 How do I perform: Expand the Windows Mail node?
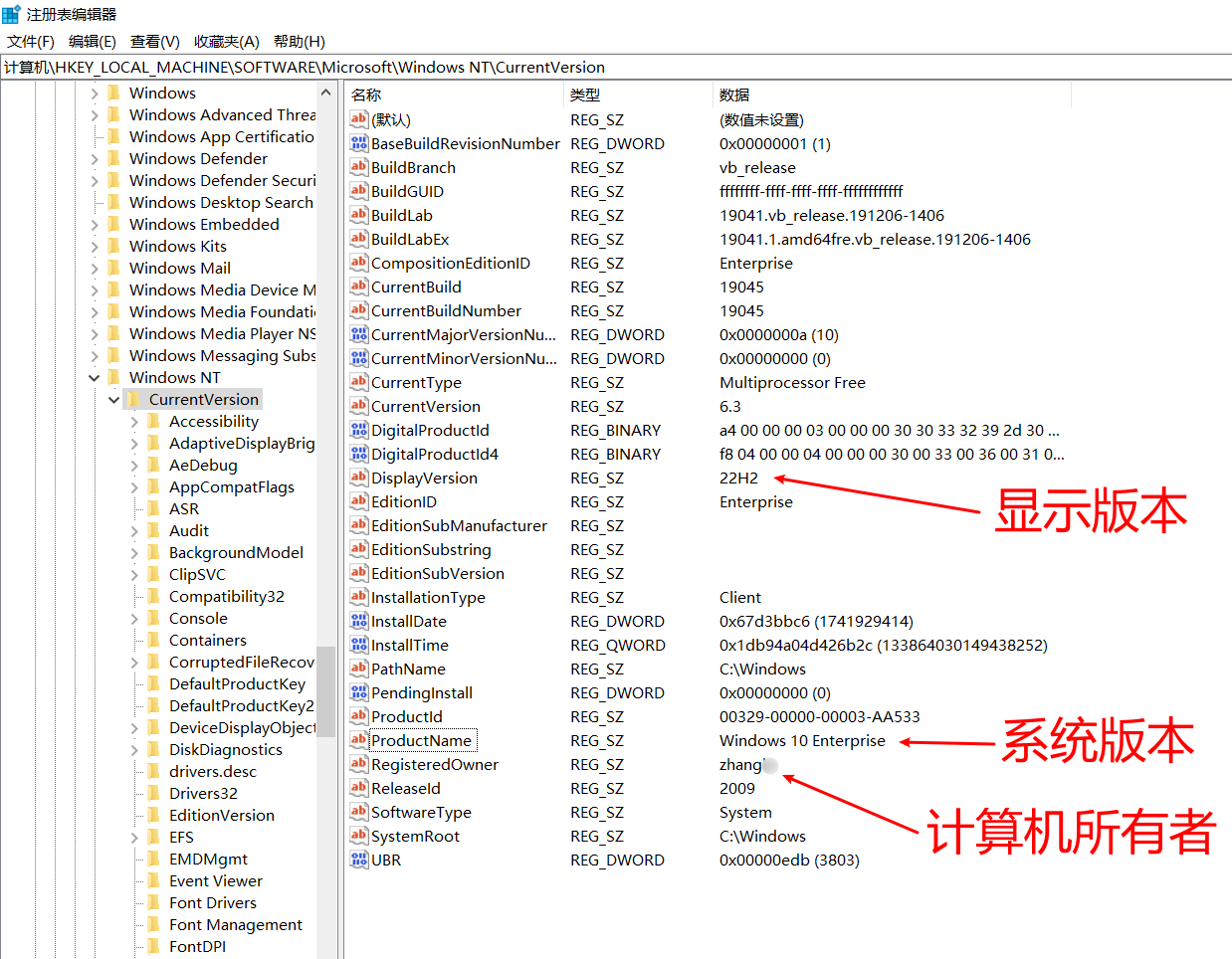point(95,268)
